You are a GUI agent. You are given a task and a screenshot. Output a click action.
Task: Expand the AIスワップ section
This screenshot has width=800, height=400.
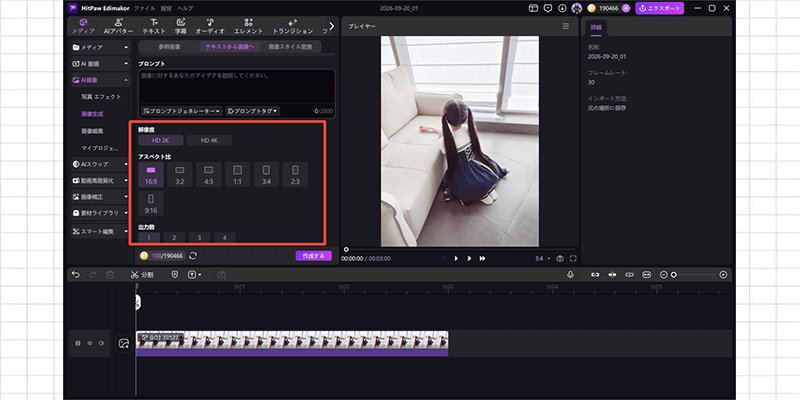pyautogui.click(x=101, y=164)
